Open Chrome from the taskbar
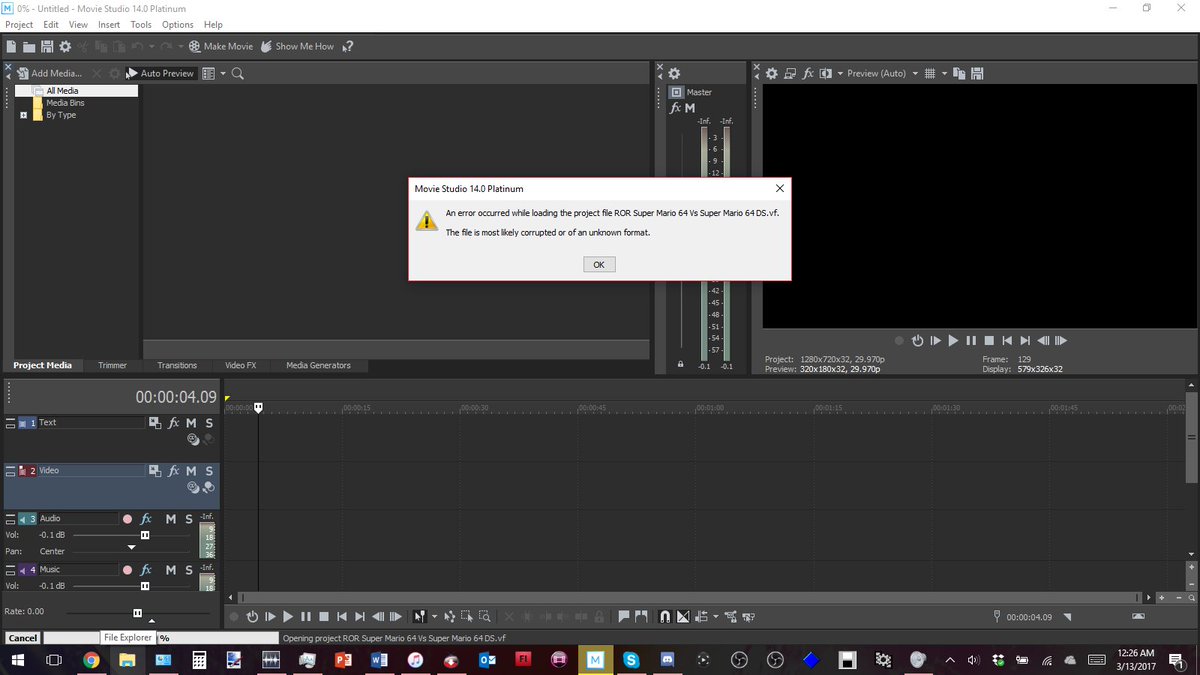Screen dimensions: 1200x675 [91, 660]
